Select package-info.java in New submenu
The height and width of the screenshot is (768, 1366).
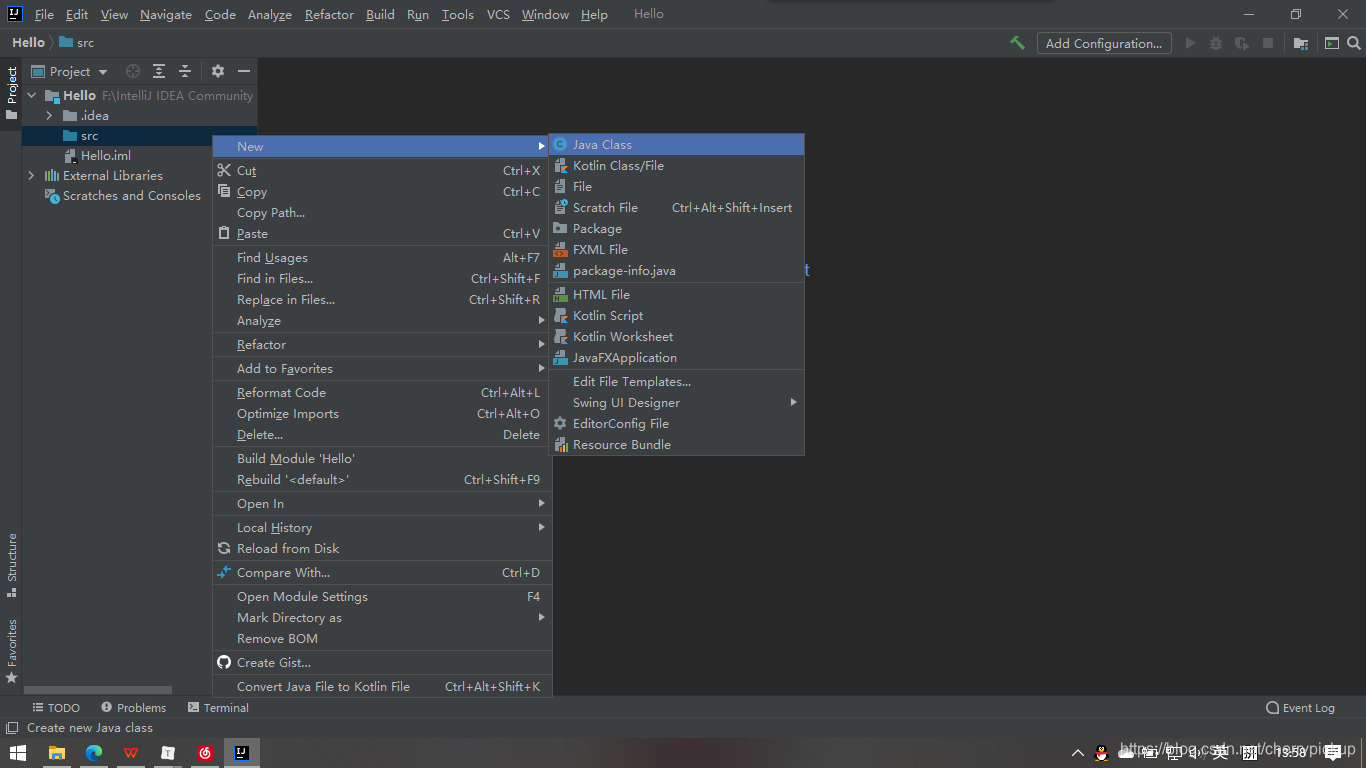(x=677, y=270)
